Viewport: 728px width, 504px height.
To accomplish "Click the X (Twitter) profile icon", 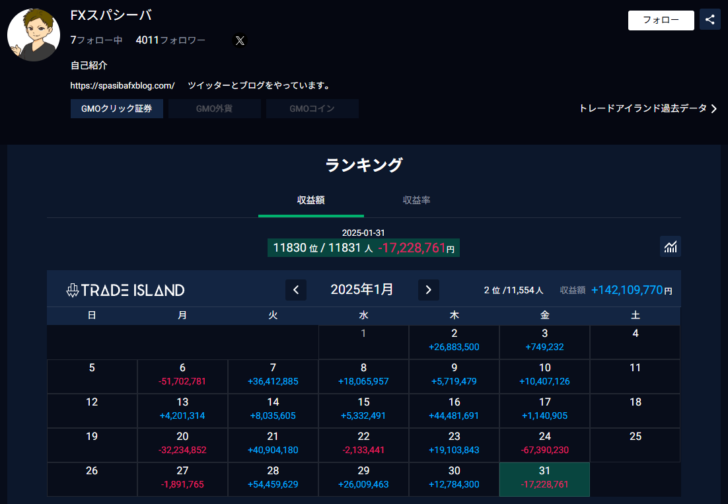I will click(x=240, y=41).
